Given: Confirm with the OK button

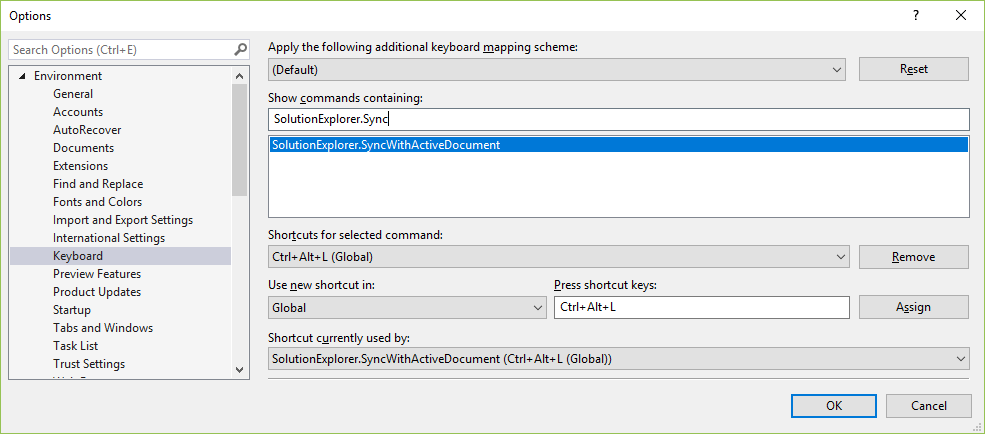Looking at the screenshot, I should tap(833, 406).
